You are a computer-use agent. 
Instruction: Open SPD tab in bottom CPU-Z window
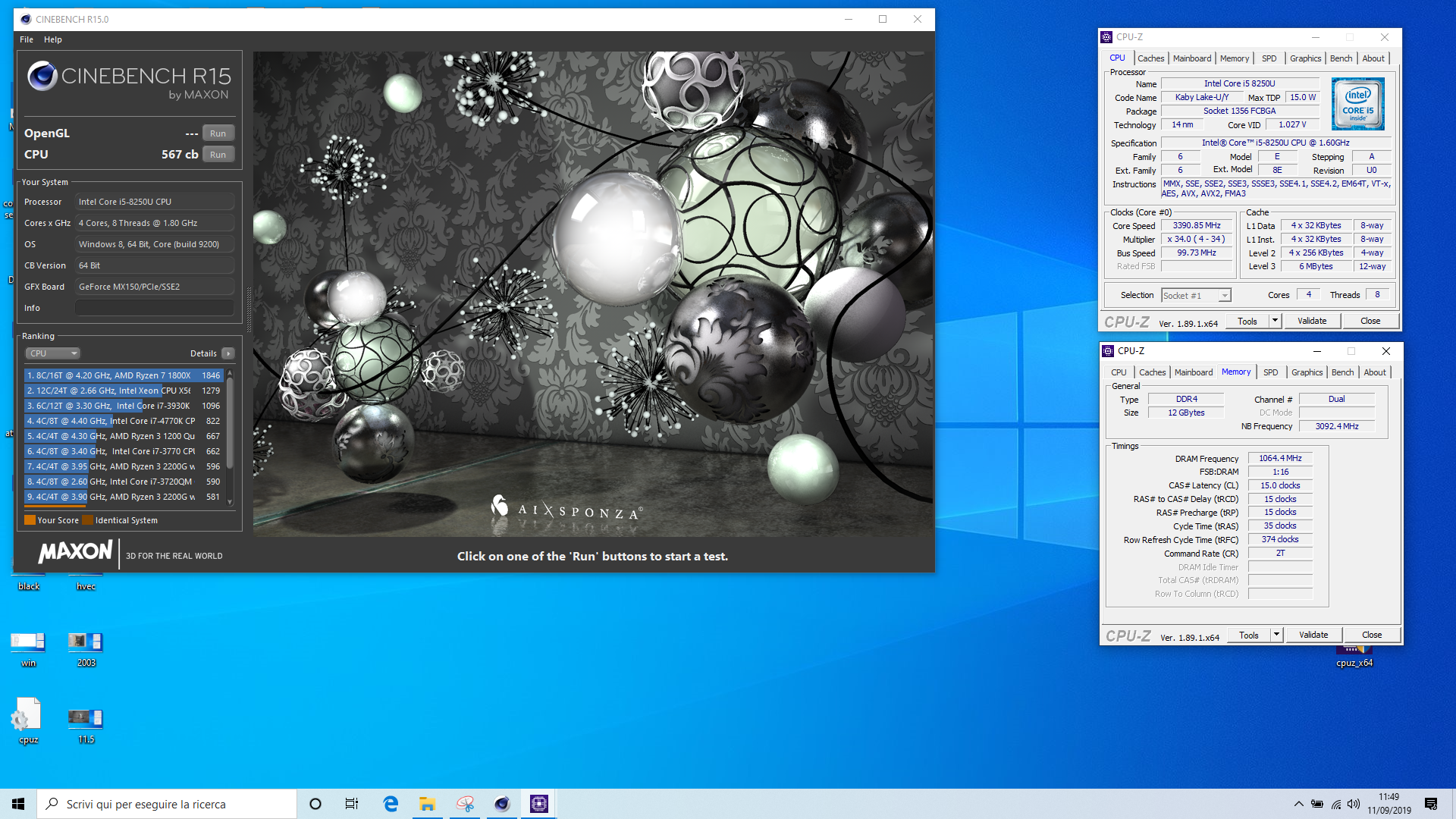1270,372
